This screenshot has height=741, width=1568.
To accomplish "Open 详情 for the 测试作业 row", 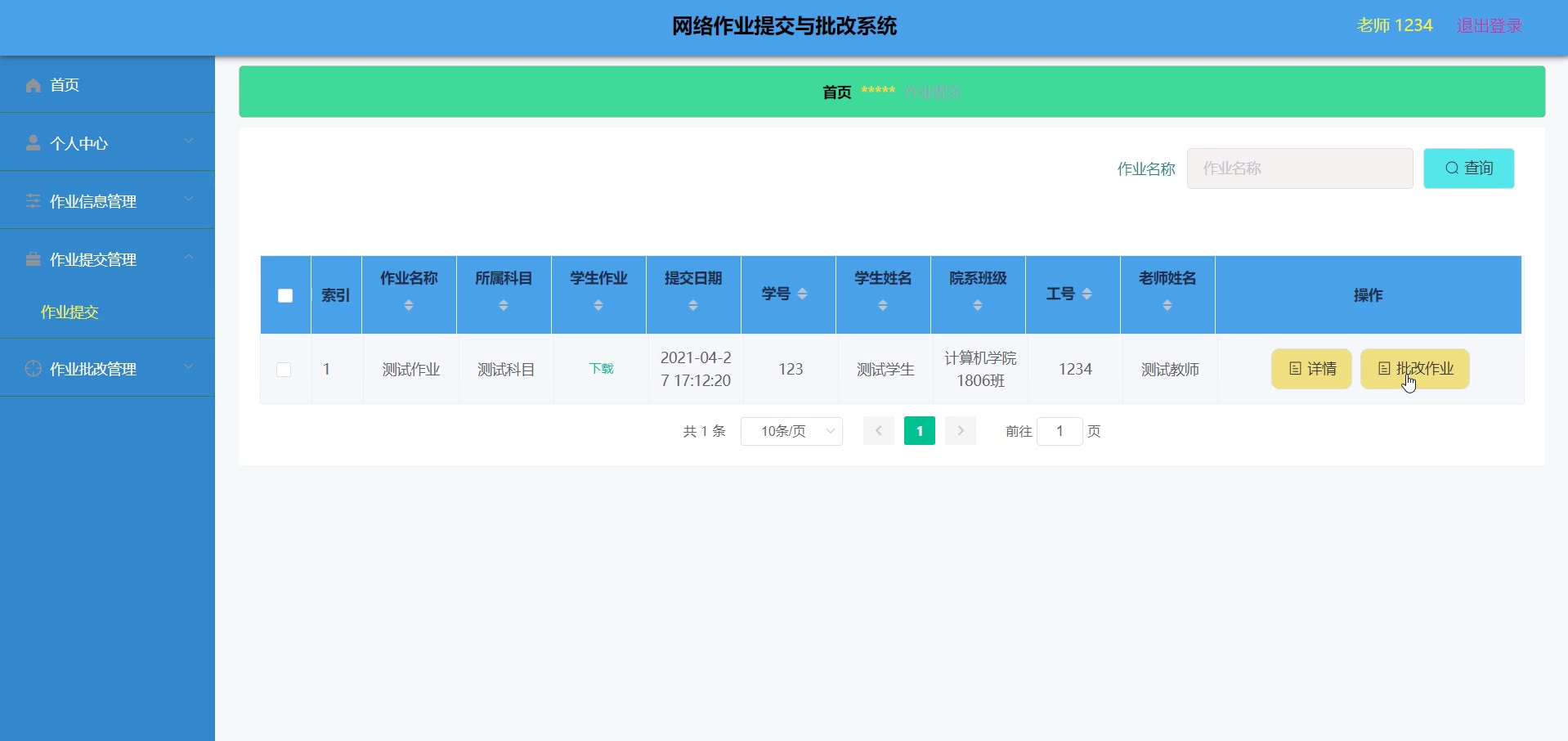I will click(x=1311, y=369).
